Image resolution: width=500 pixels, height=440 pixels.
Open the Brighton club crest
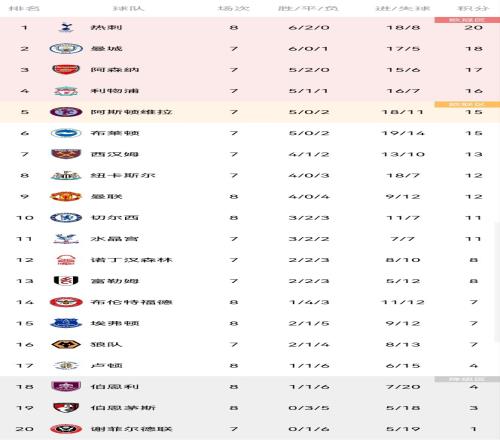pos(66,133)
